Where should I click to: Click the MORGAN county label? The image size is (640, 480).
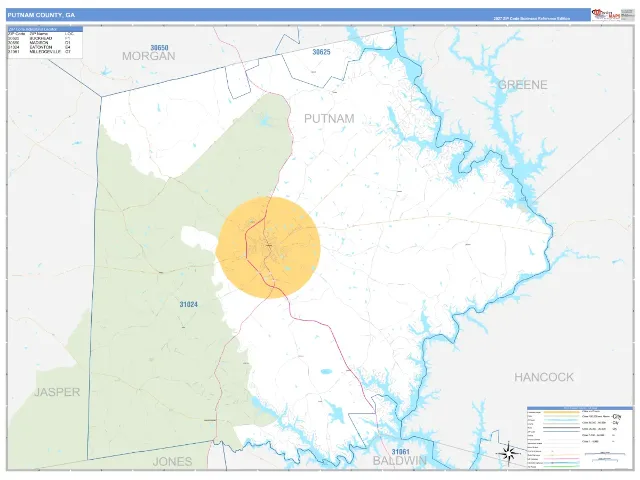pyautogui.click(x=149, y=56)
